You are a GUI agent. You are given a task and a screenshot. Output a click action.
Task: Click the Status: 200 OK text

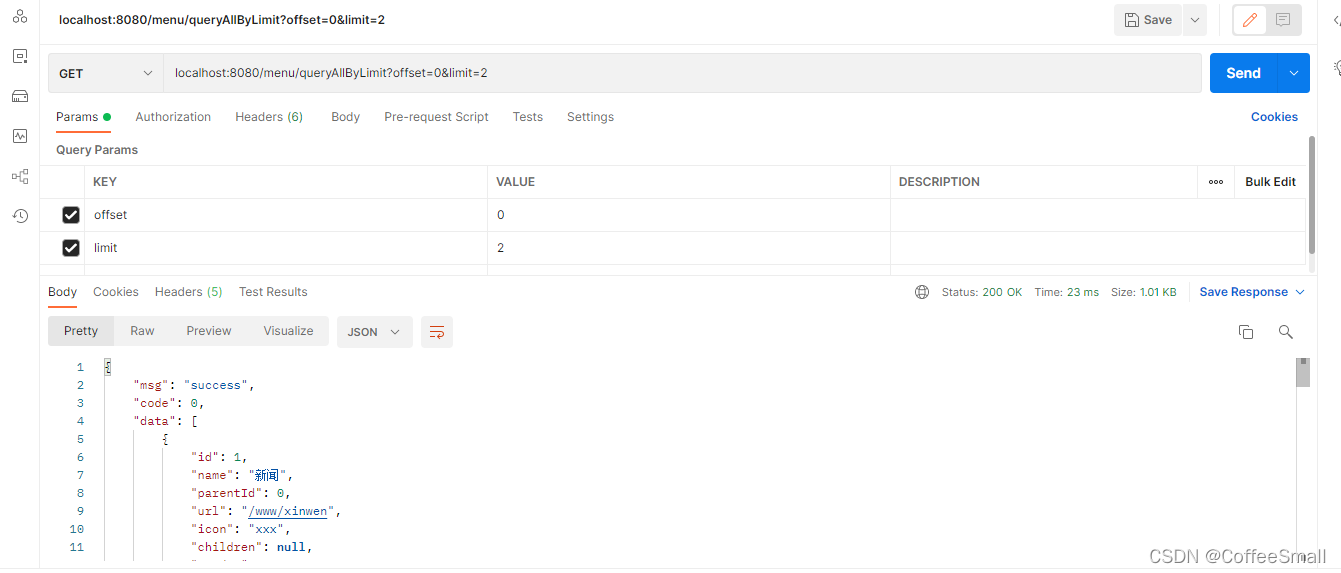(982, 292)
